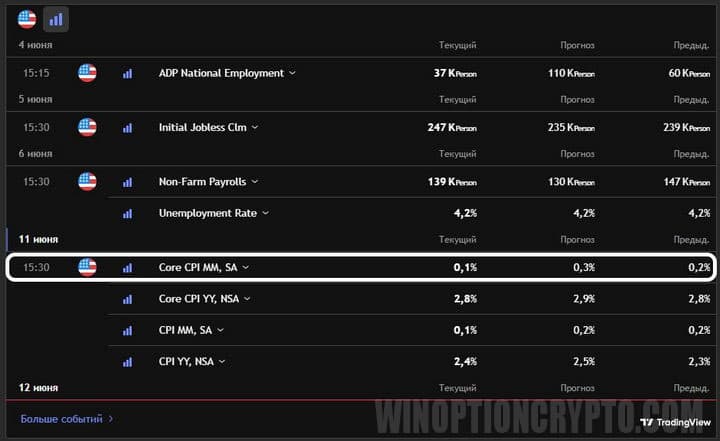
Task: Expand Non-Farm Payrolls event details
Action: [x=255, y=182]
